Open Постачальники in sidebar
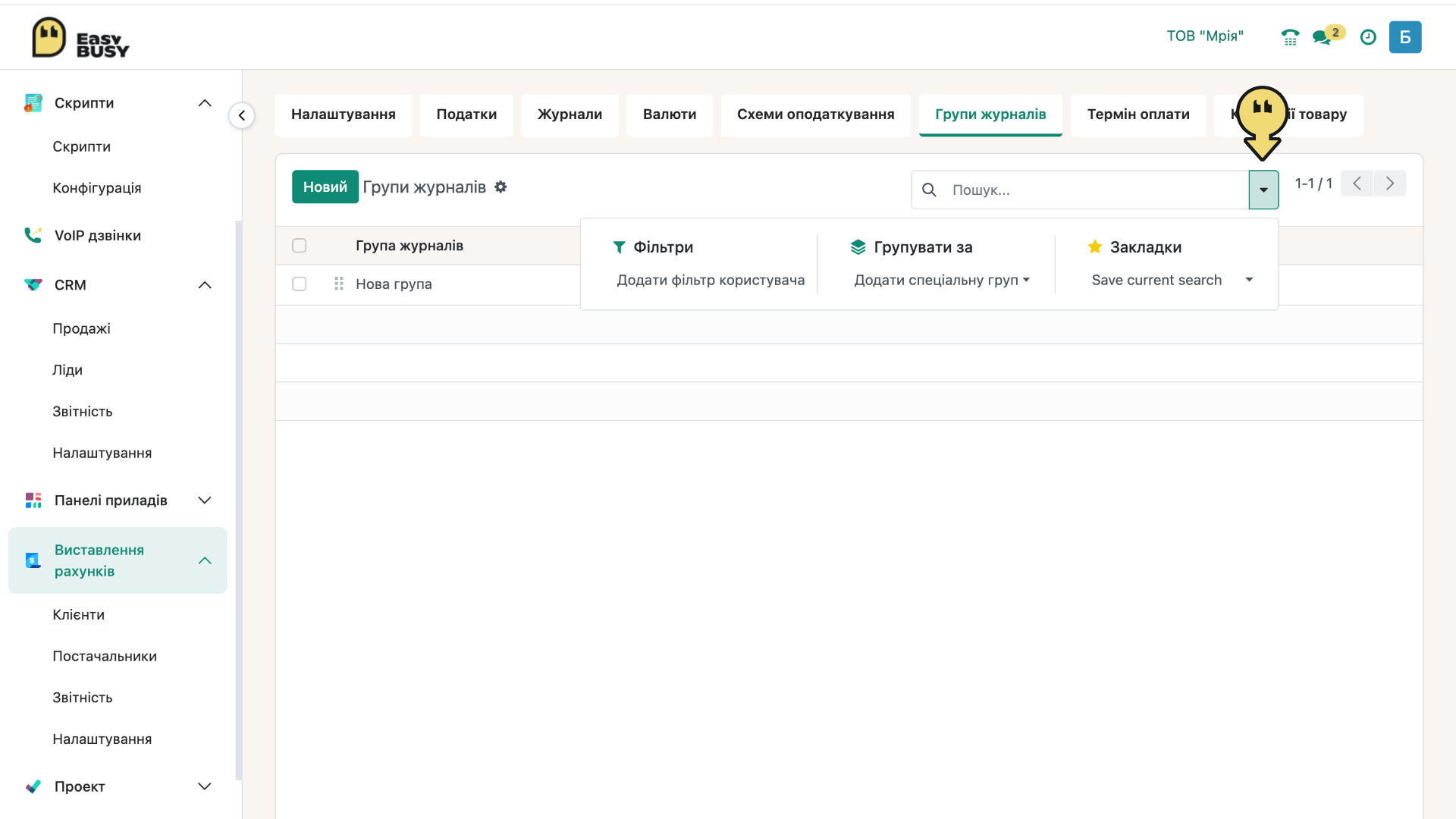 [x=105, y=657]
